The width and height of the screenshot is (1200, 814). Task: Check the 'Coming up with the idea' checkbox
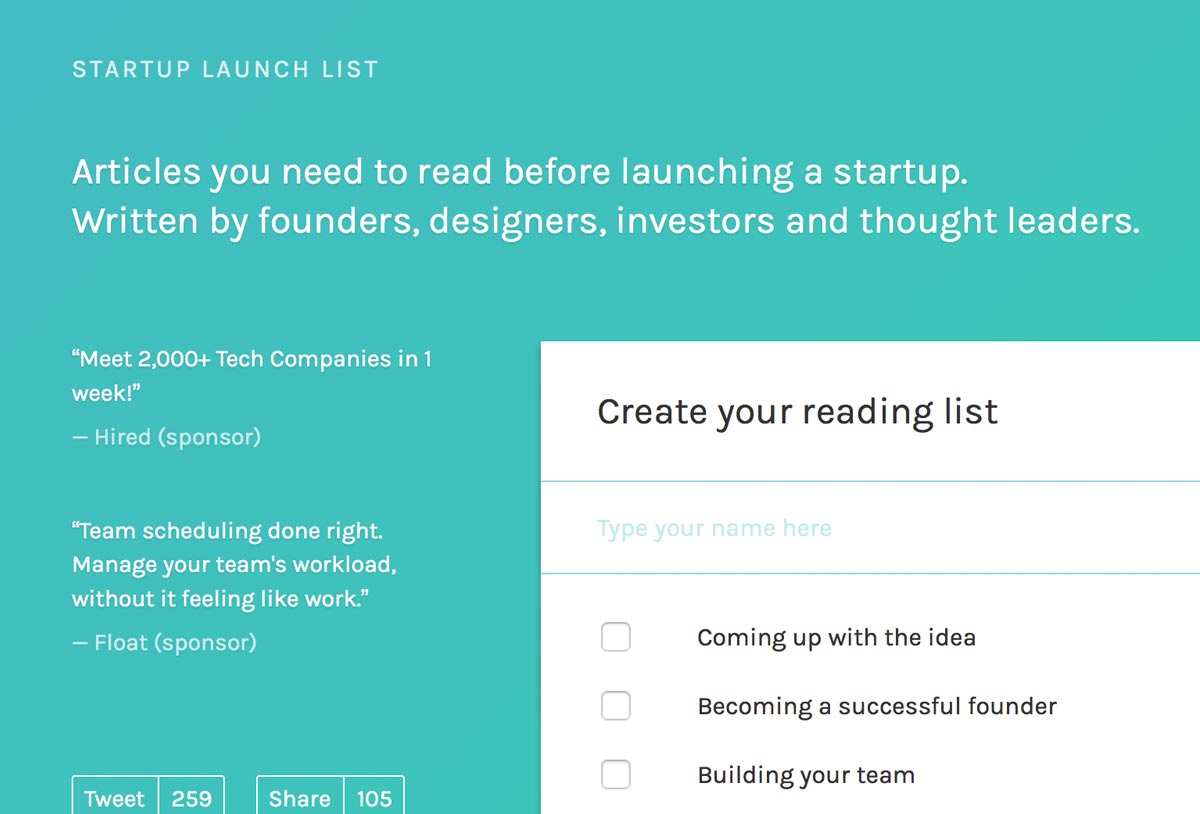[x=616, y=637]
